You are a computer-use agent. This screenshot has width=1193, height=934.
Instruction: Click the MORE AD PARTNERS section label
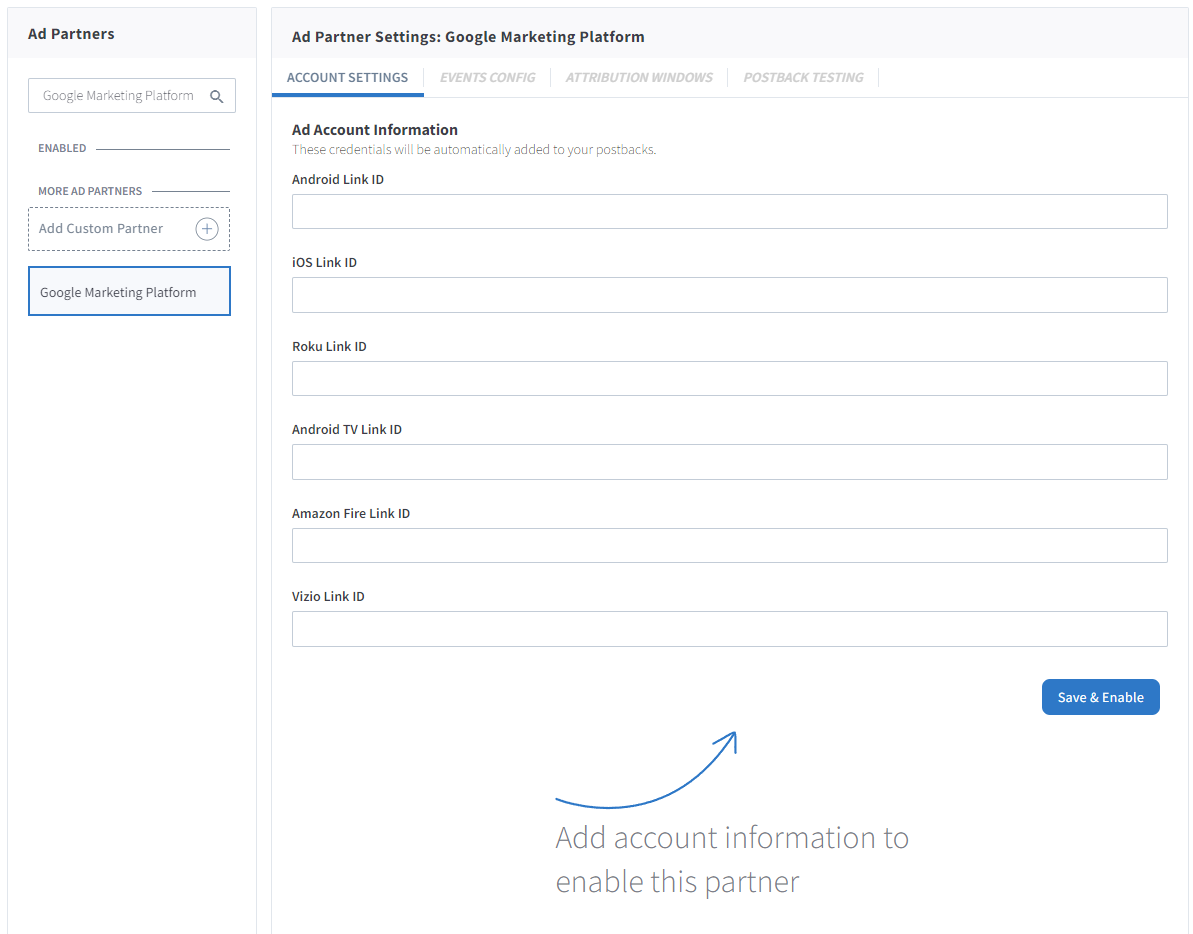pyautogui.click(x=90, y=191)
